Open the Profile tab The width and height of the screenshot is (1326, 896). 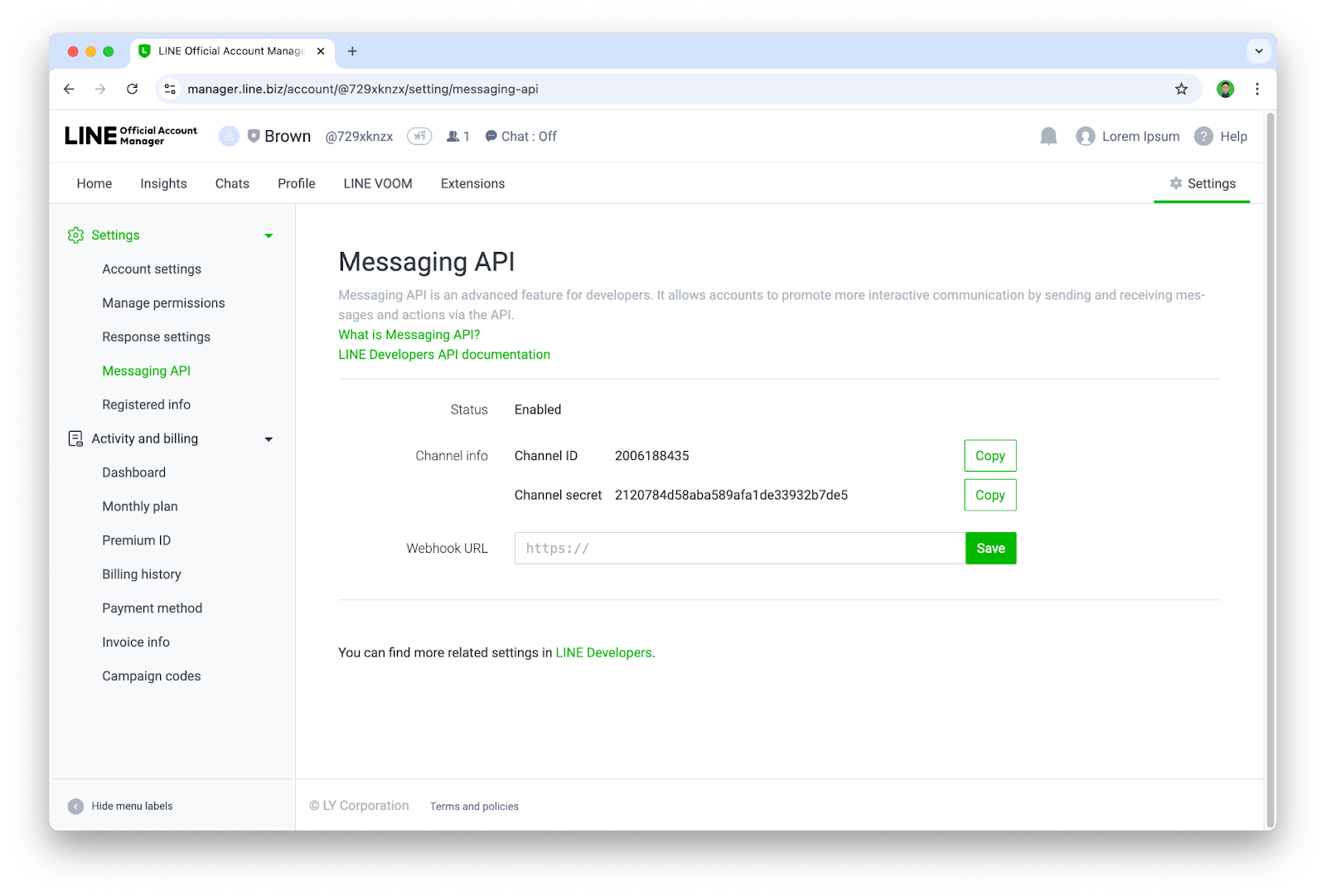tap(297, 183)
